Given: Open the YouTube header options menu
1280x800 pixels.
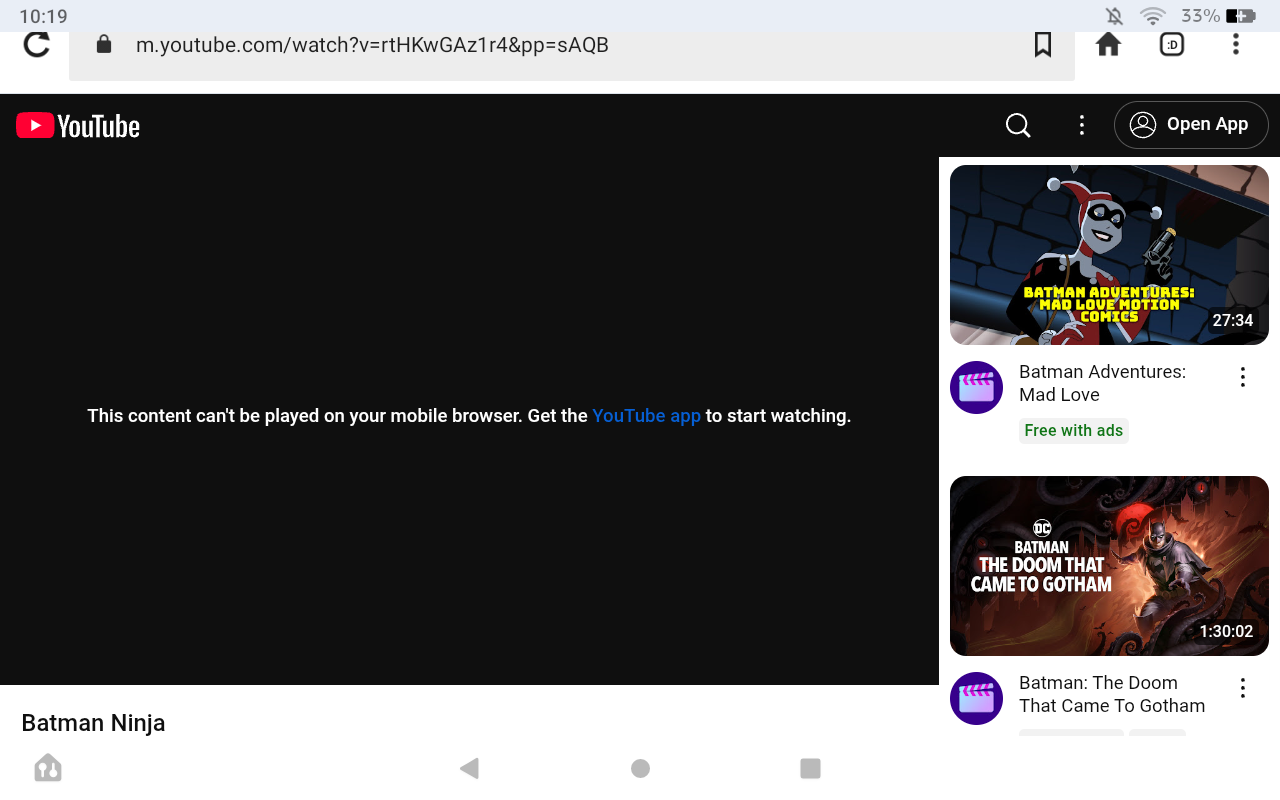Looking at the screenshot, I should (x=1081, y=125).
